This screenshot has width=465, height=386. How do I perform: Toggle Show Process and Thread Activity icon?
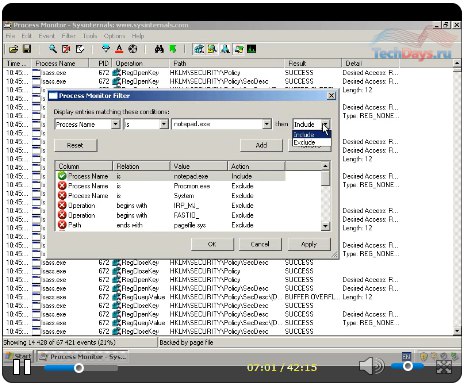(239, 49)
